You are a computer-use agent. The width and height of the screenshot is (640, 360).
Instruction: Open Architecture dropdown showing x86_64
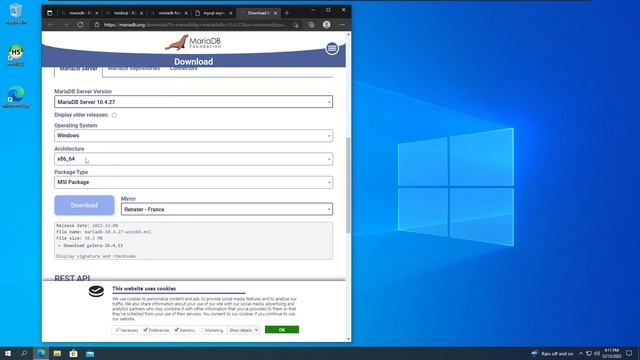coord(193,159)
